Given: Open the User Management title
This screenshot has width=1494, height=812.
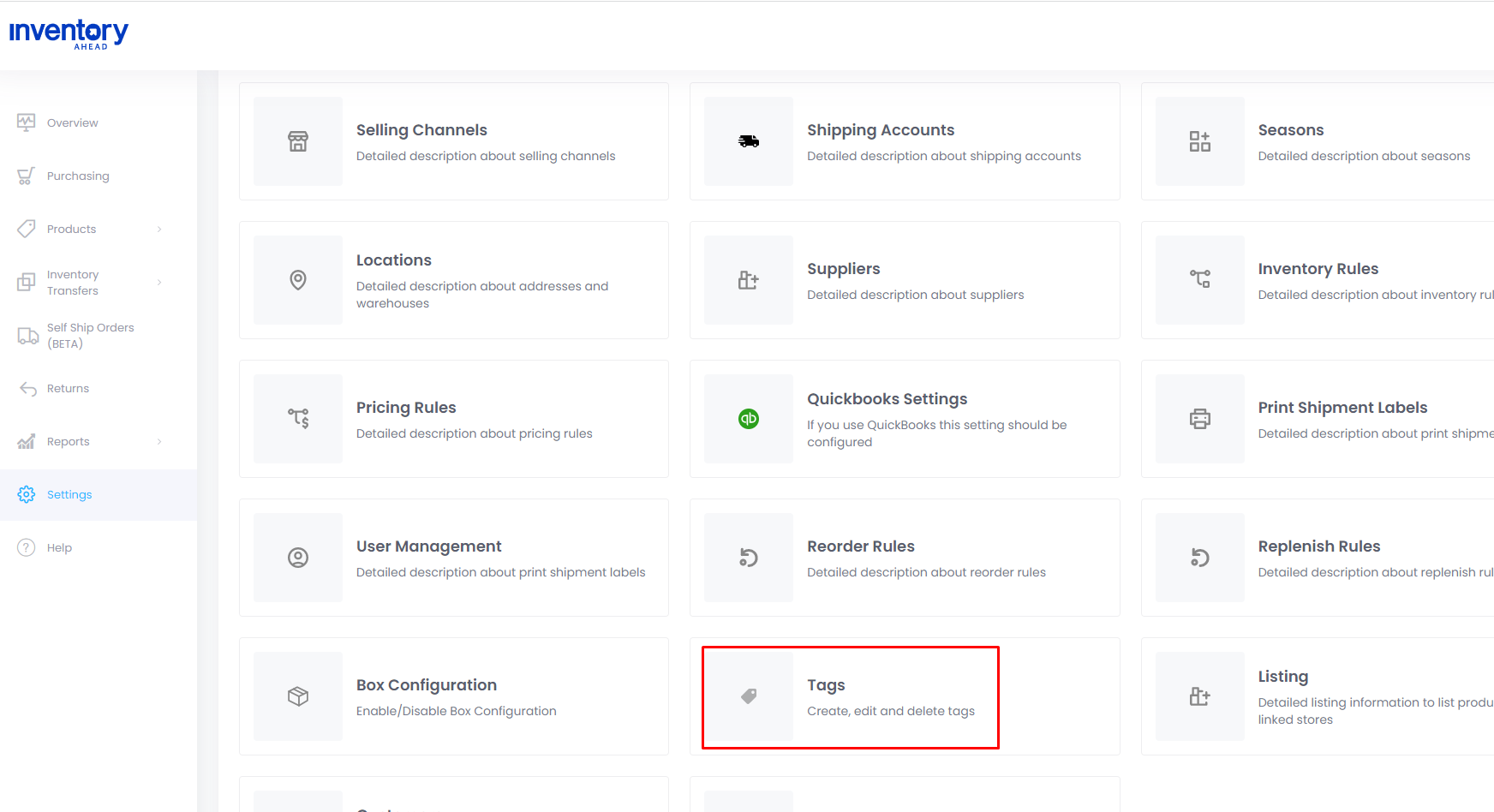Looking at the screenshot, I should tap(428, 546).
